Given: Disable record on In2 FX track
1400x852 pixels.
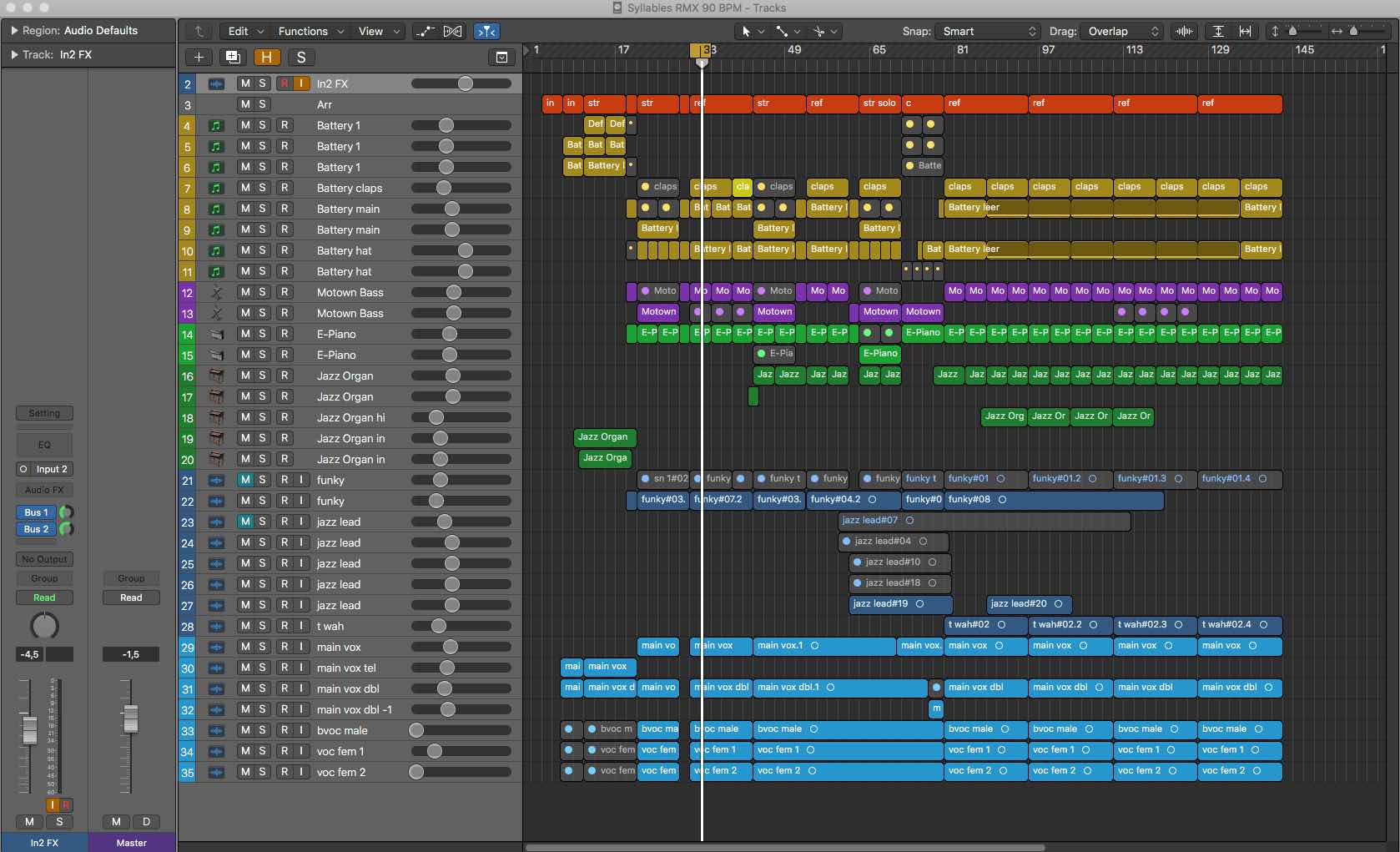Looking at the screenshot, I should [285, 83].
